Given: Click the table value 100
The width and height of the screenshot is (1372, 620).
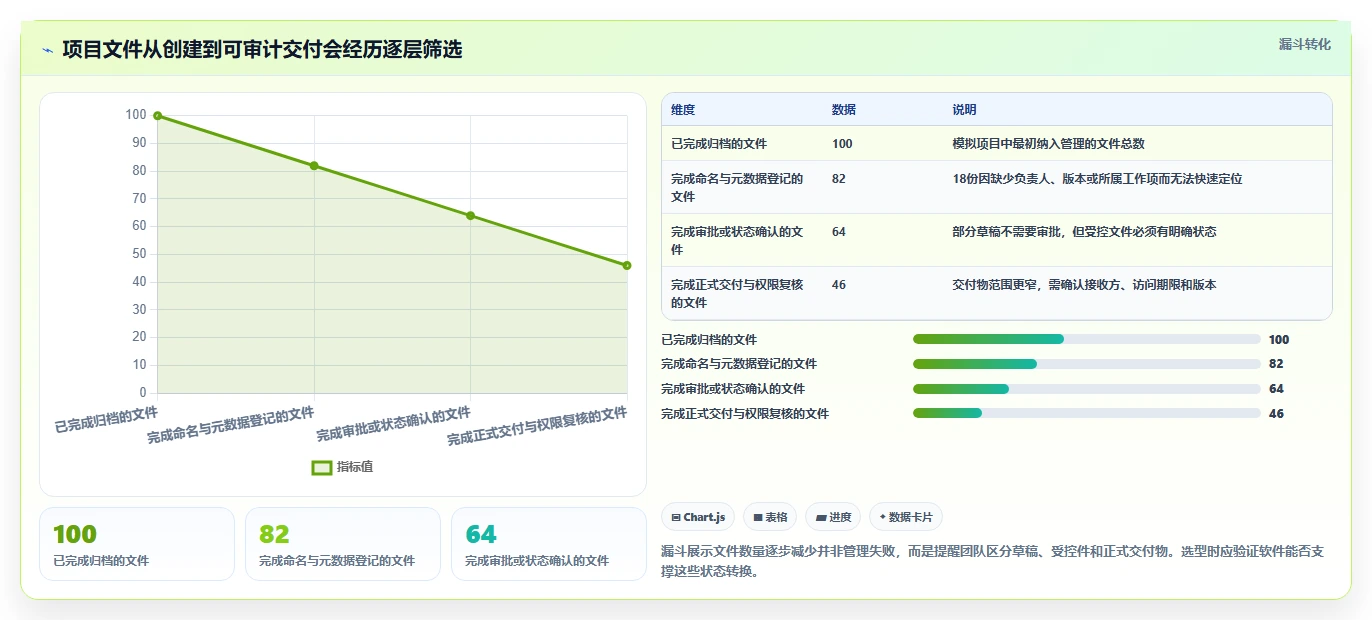Looking at the screenshot, I should tap(842, 144).
